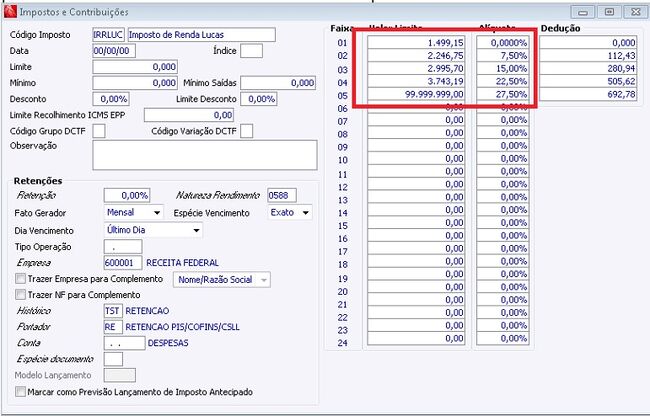The image size is (650, 416).
Task: Click the DESPESAS account text
Action: tap(168, 343)
